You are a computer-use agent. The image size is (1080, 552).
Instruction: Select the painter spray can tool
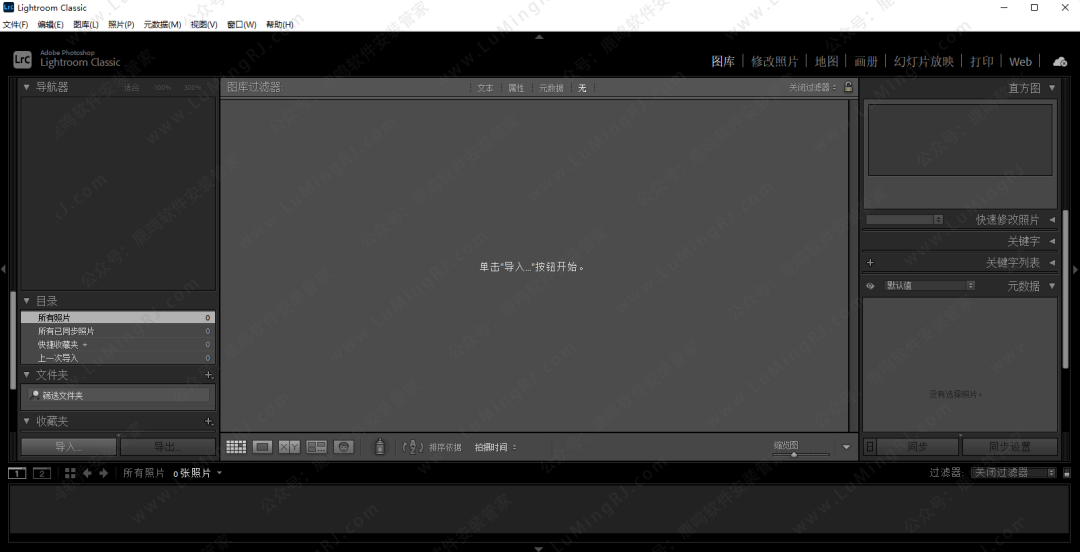tap(380, 447)
